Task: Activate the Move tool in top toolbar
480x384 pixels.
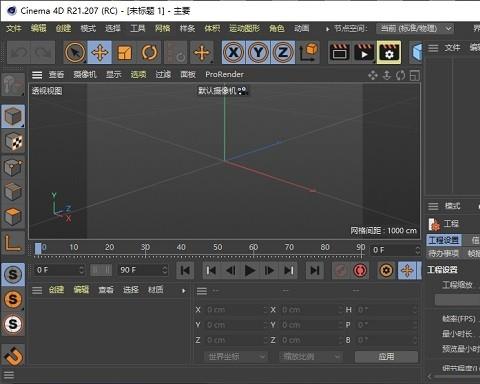Action: (x=100, y=52)
